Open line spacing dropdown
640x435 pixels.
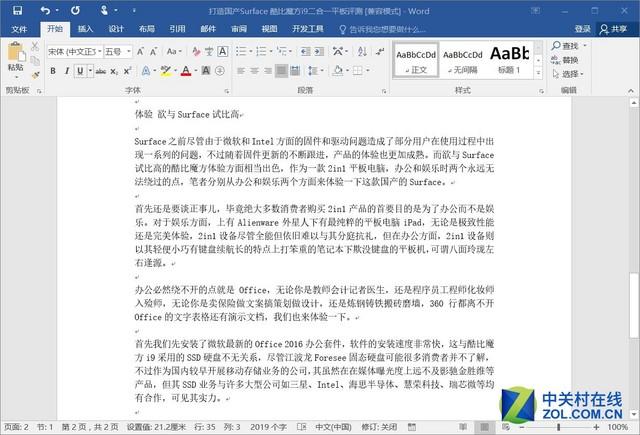pyautogui.click(x=316, y=71)
